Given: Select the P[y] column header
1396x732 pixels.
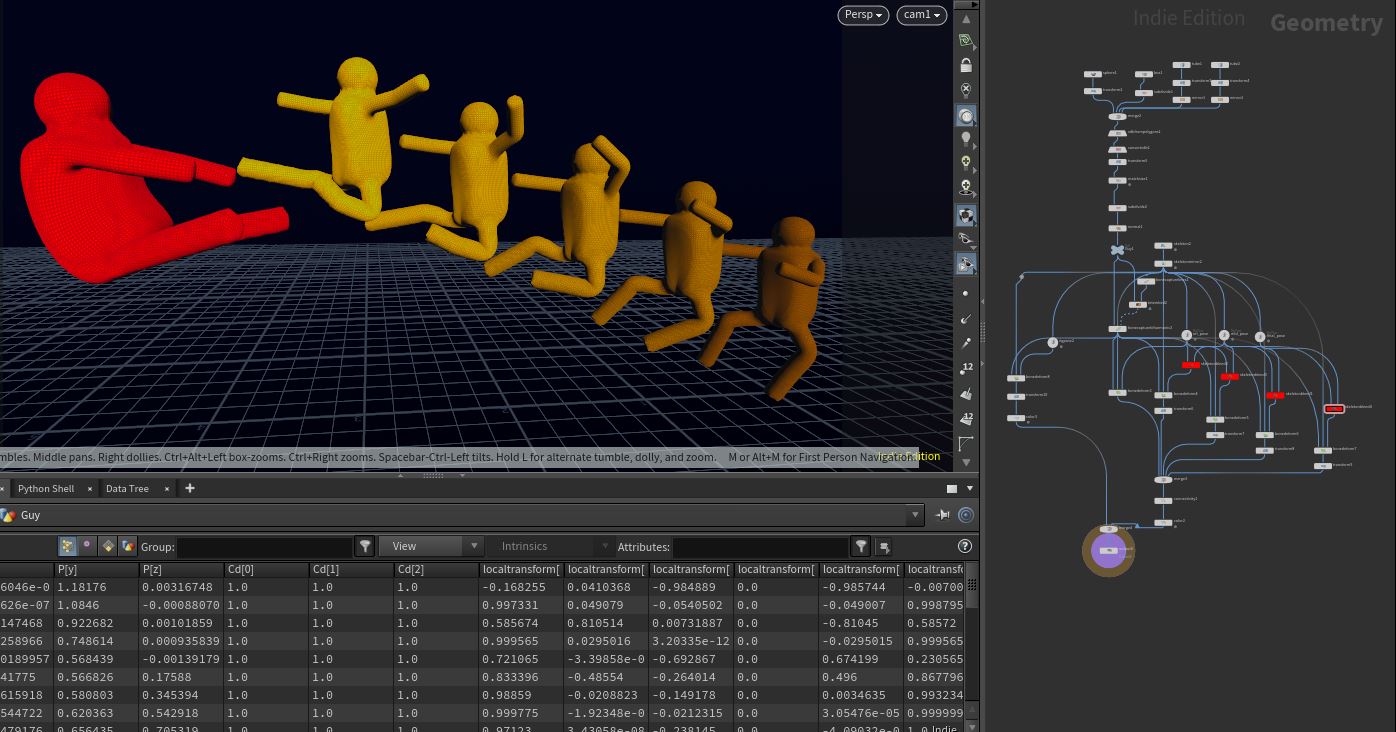Looking at the screenshot, I should click(96, 570).
